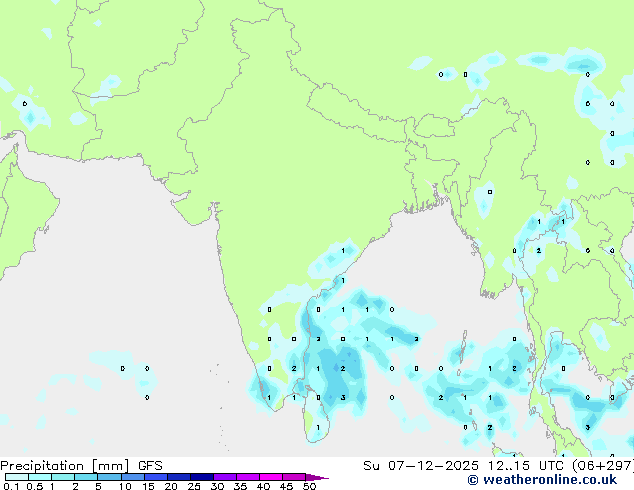Pick the legend swatch between 2 and 5

pyautogui.click(x=86, y=477)
